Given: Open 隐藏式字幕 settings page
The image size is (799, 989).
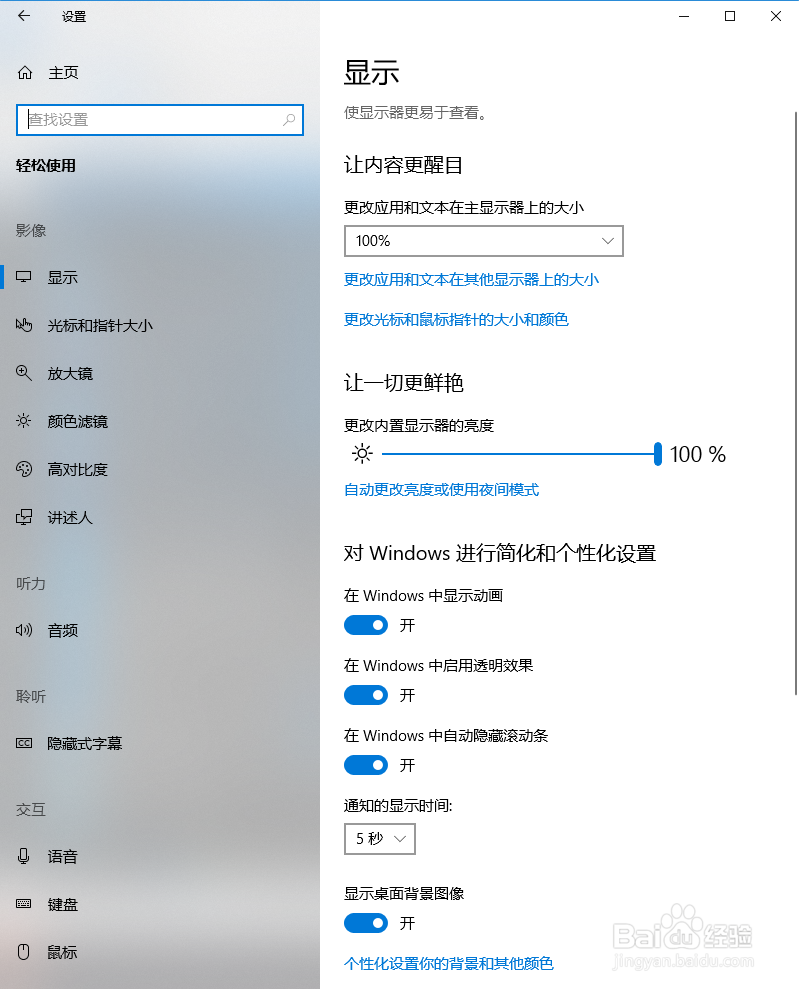Looking at the screenshot, I should click(x=85, y=744).
